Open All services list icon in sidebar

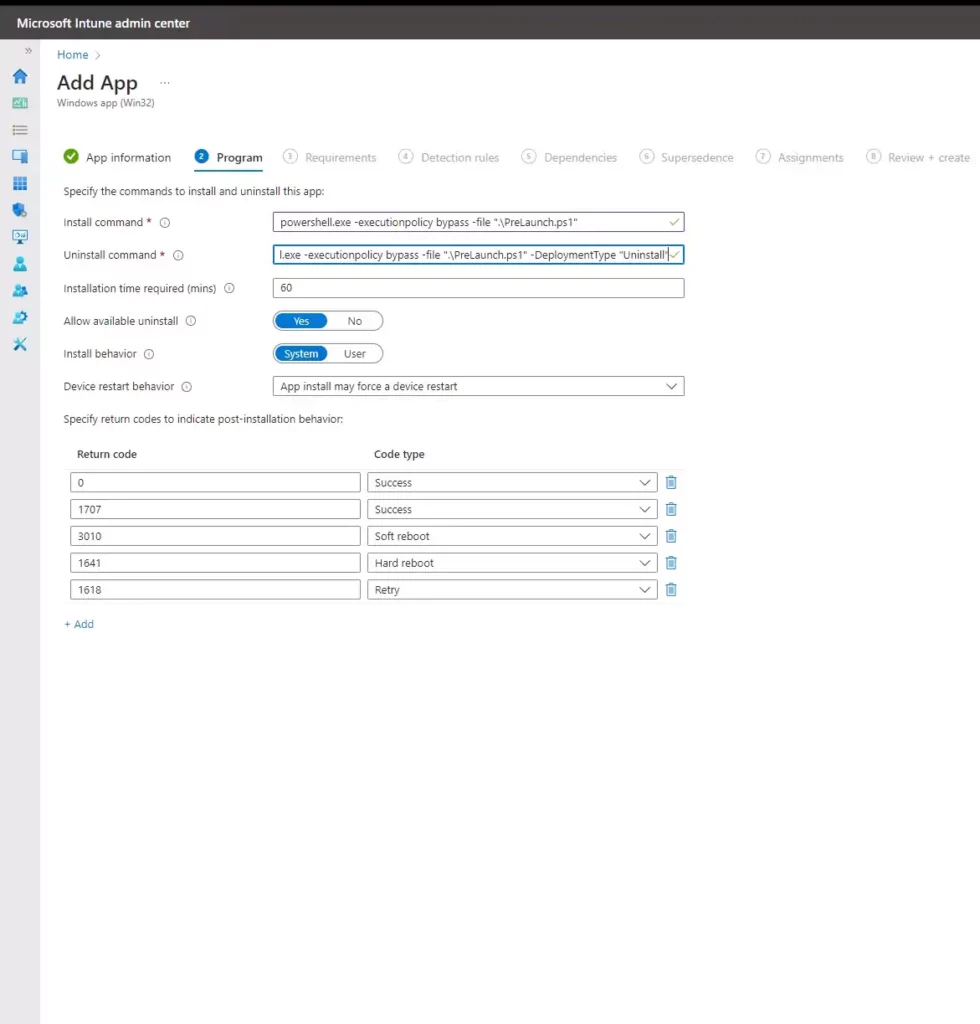coord(20,130)
